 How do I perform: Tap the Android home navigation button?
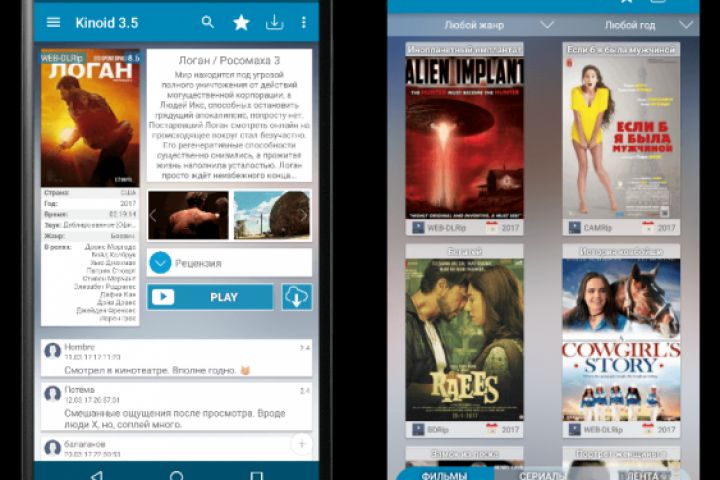[x=176, y=475]
